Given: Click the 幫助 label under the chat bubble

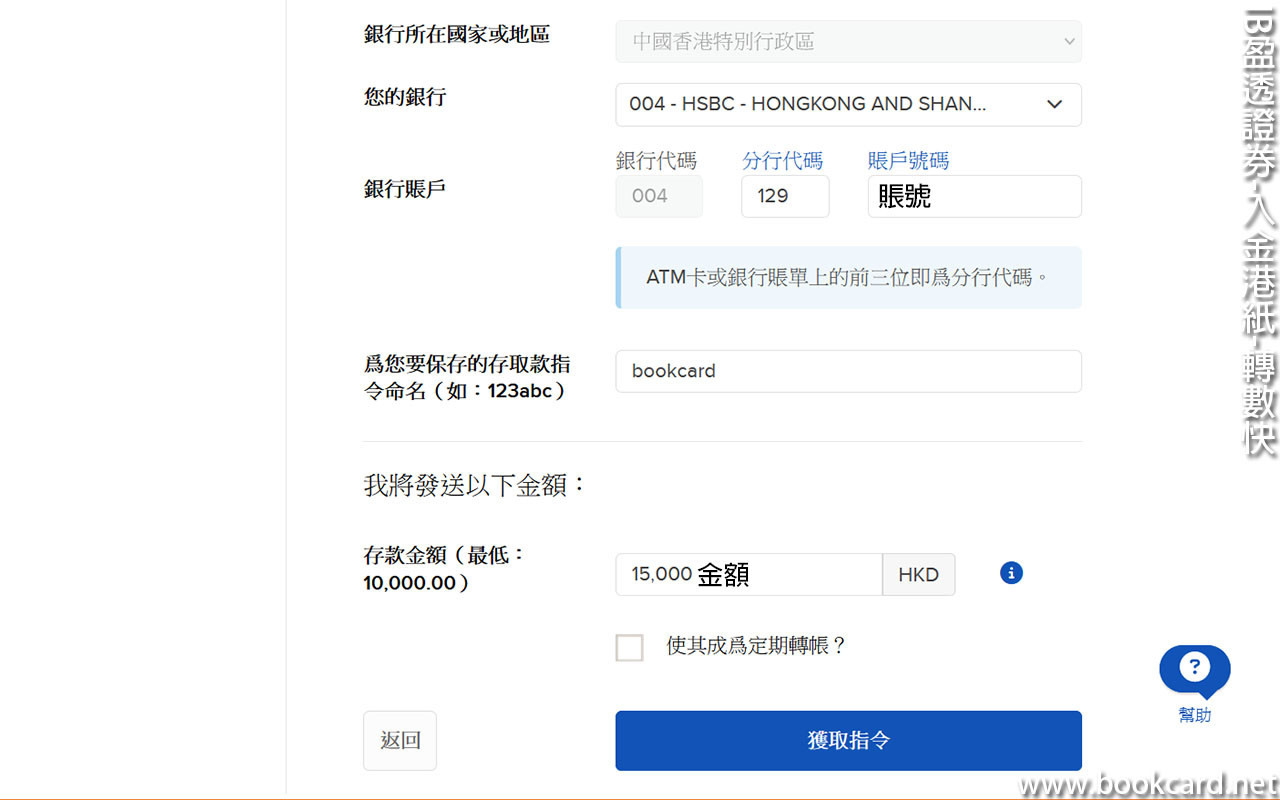Looking at the screenshot, I should [x=1194, y=715].
